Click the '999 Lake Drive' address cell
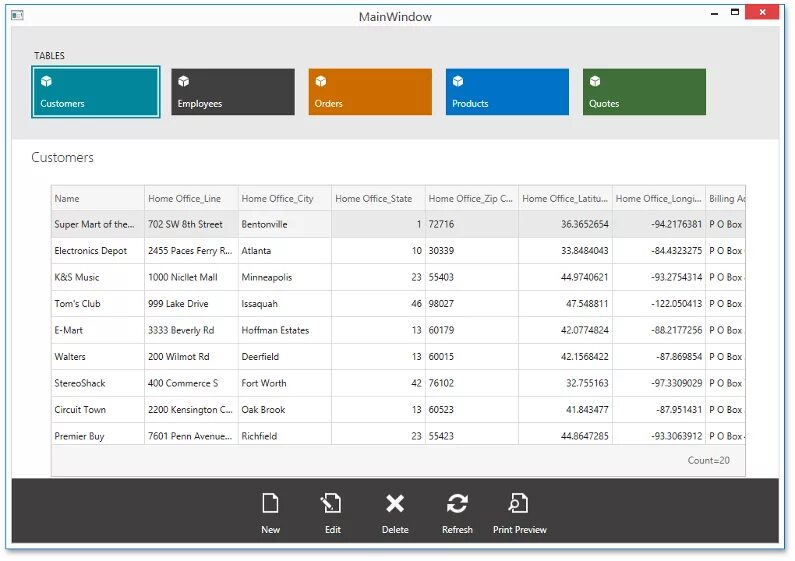The width and height of the screenshot is (795, 561). tap(191, 303)
